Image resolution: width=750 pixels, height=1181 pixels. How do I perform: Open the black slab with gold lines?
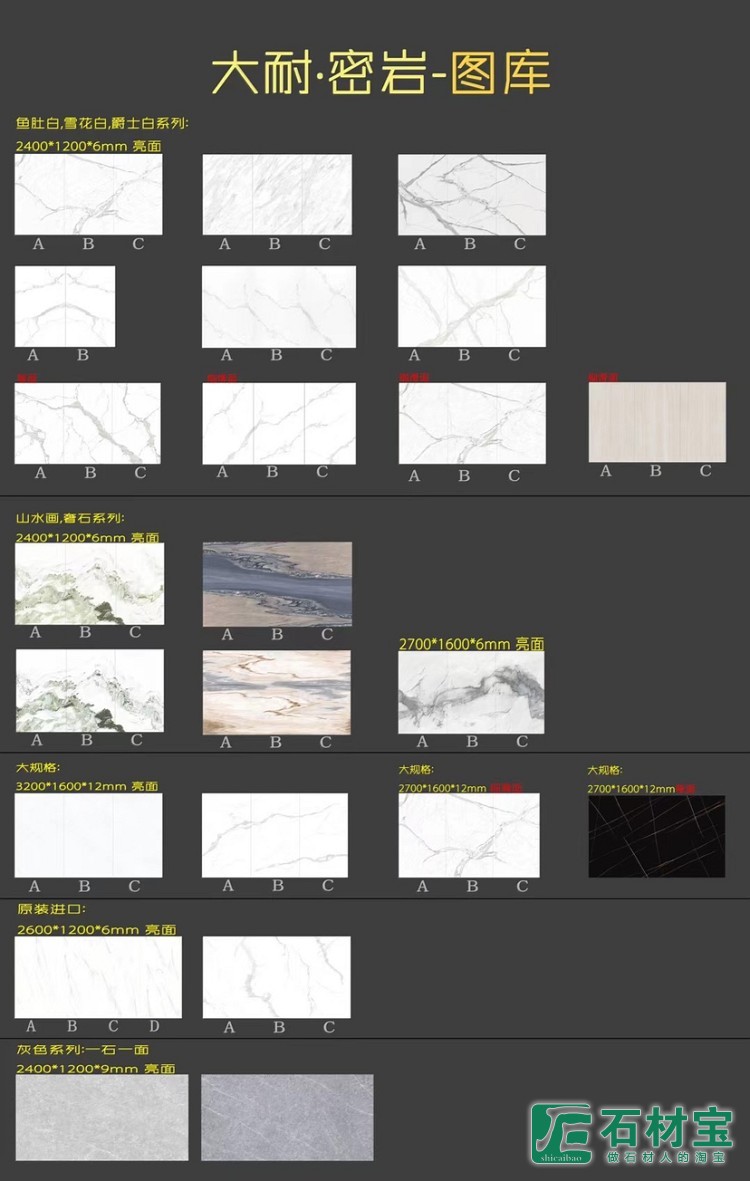point(656,836)
